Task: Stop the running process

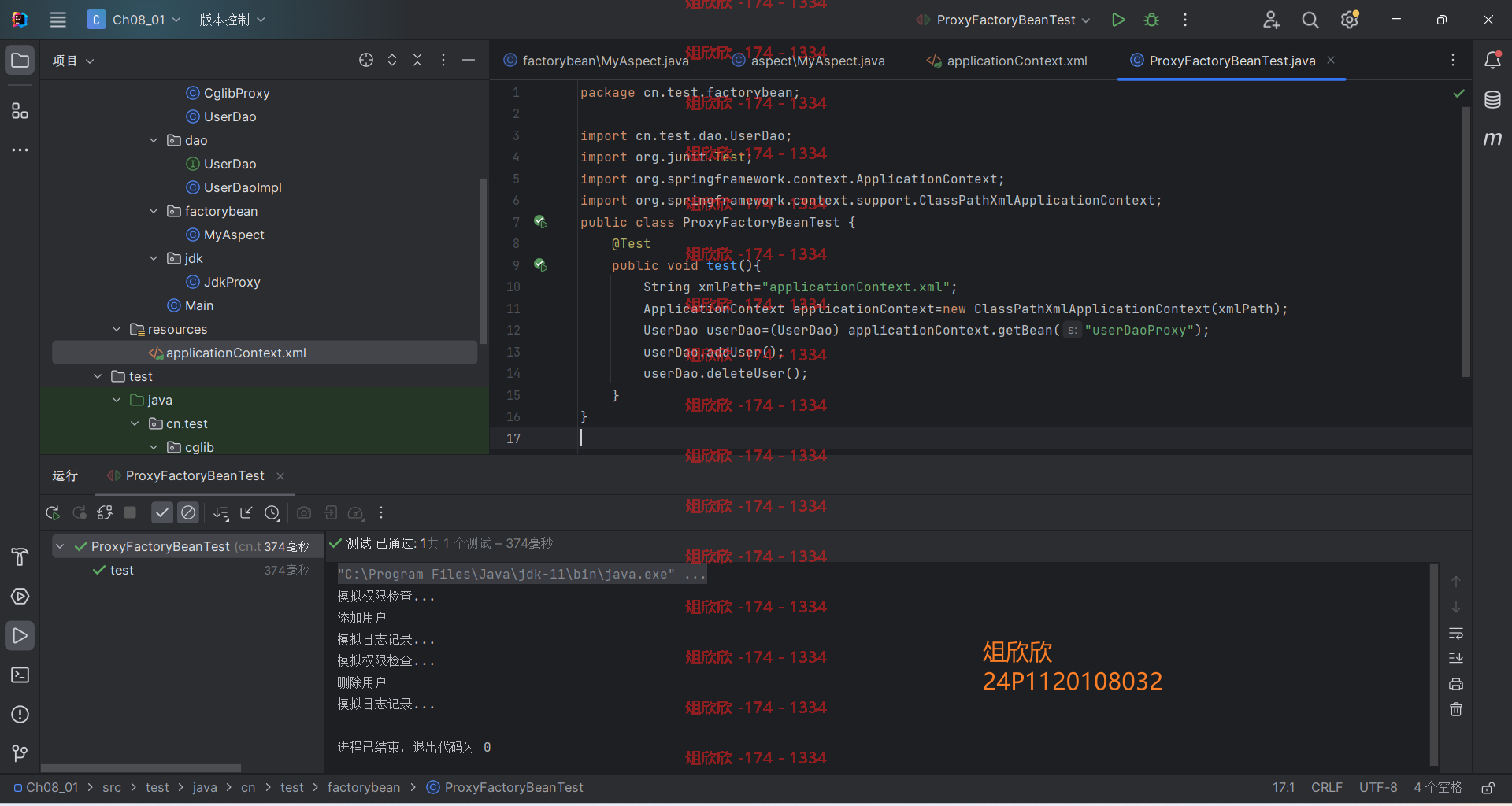Action: tap(130, 513)
